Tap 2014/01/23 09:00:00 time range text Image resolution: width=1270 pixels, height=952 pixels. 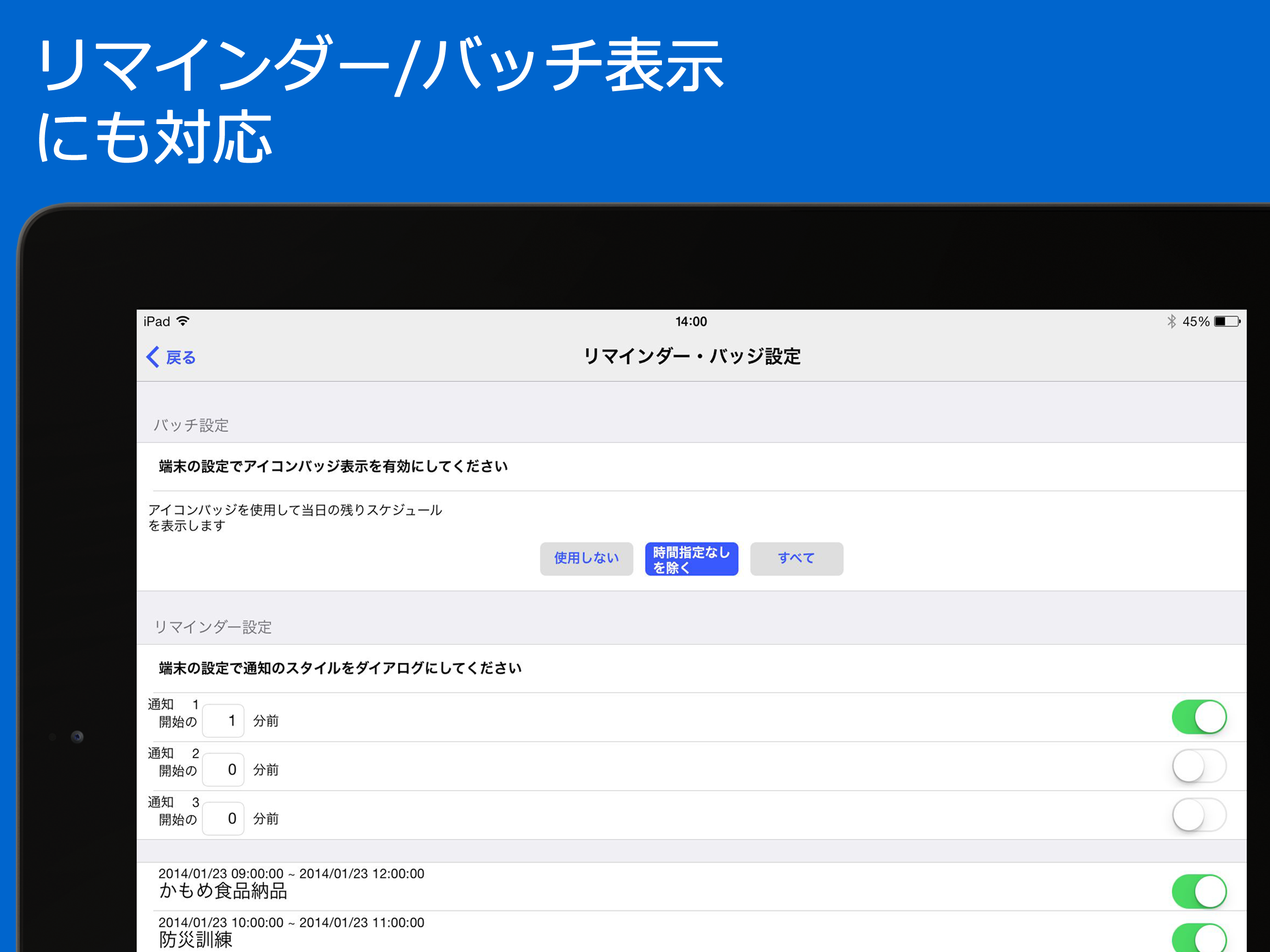(x=291, y=873)
